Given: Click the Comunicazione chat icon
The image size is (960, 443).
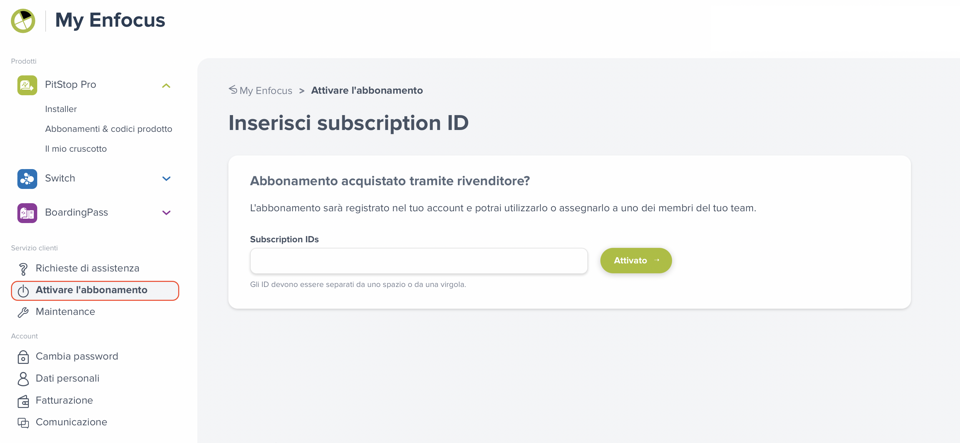Looking at the screenshot, I should [23, 423].
